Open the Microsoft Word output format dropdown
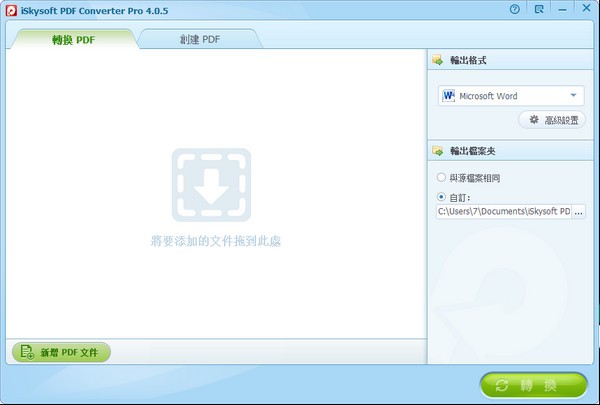The width and height of the screenshot is (600, 405). click(511, 96)
